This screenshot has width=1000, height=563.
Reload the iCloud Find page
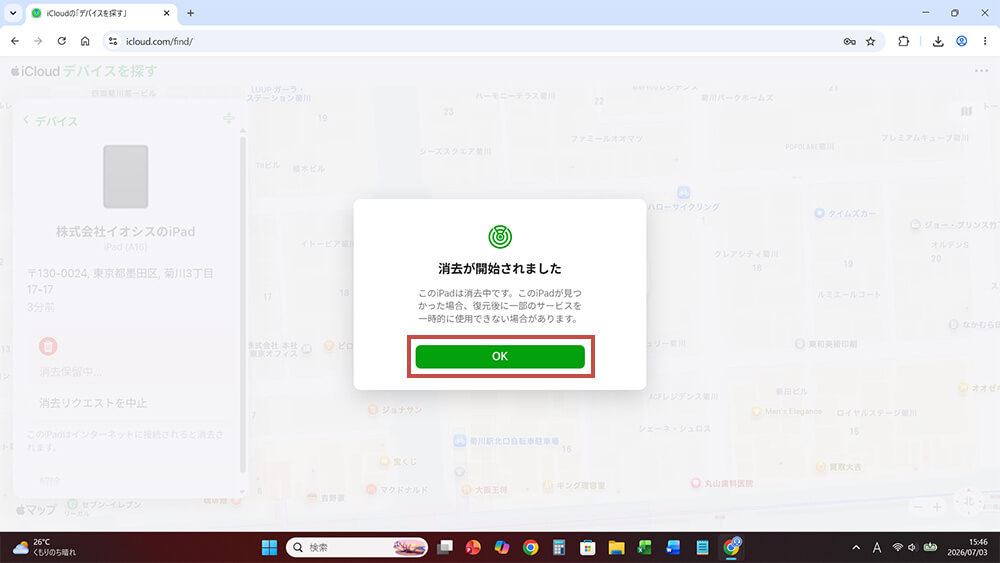[61, 41]
